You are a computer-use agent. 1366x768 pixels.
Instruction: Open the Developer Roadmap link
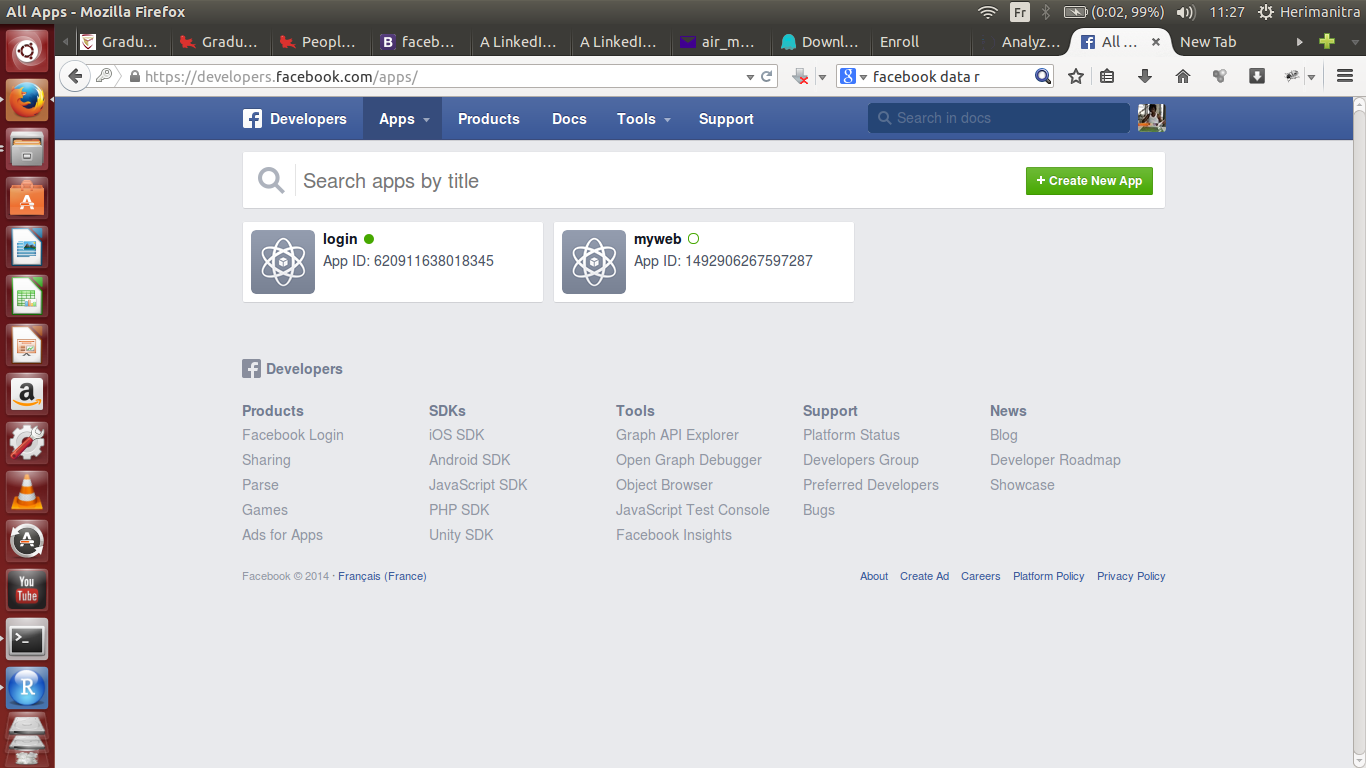point(1055,460)
